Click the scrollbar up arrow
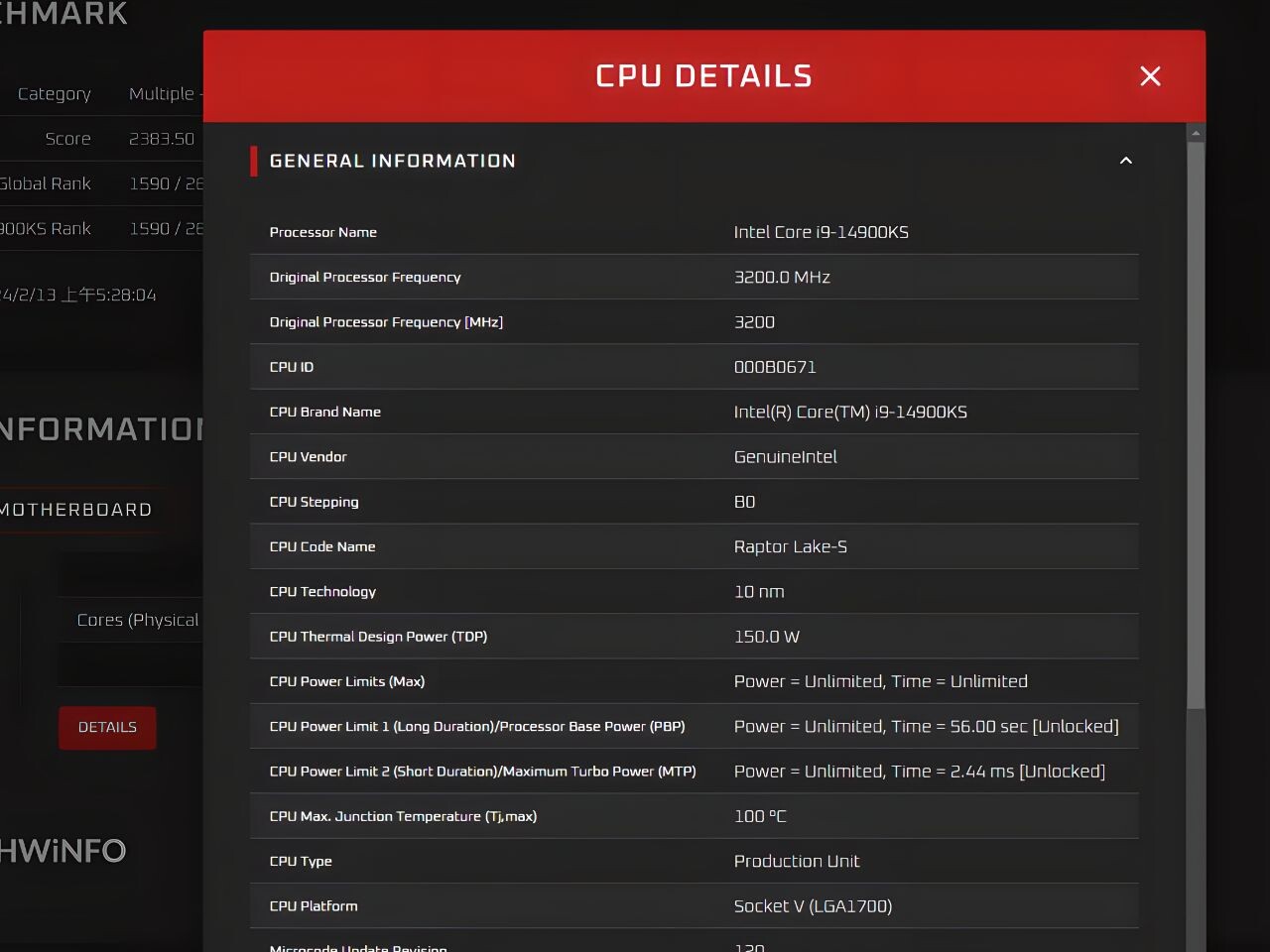1270x952 pixels. tap(1196, 133)
